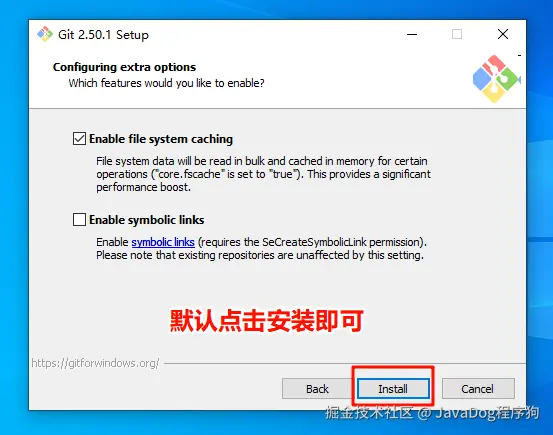Uncheck the Enable file system caching checkbox

pyautogui.click(x=79, y=139)
